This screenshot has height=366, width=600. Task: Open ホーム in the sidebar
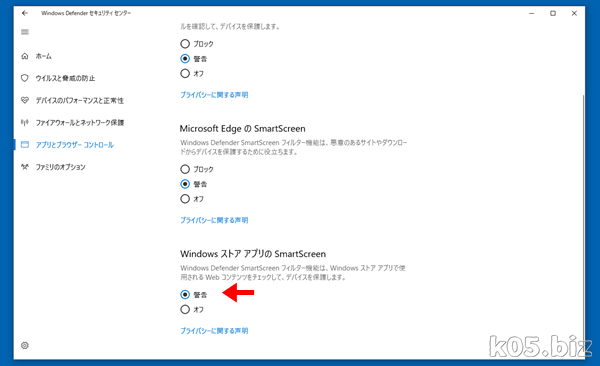pos(44,56)
